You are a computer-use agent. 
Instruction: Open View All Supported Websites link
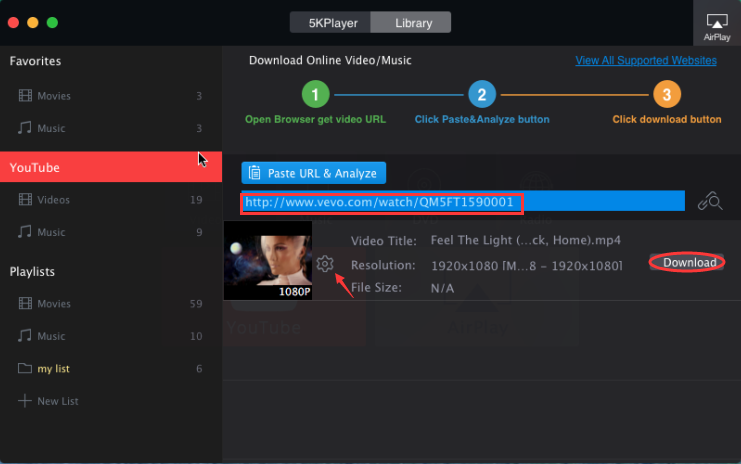(645, 60)
